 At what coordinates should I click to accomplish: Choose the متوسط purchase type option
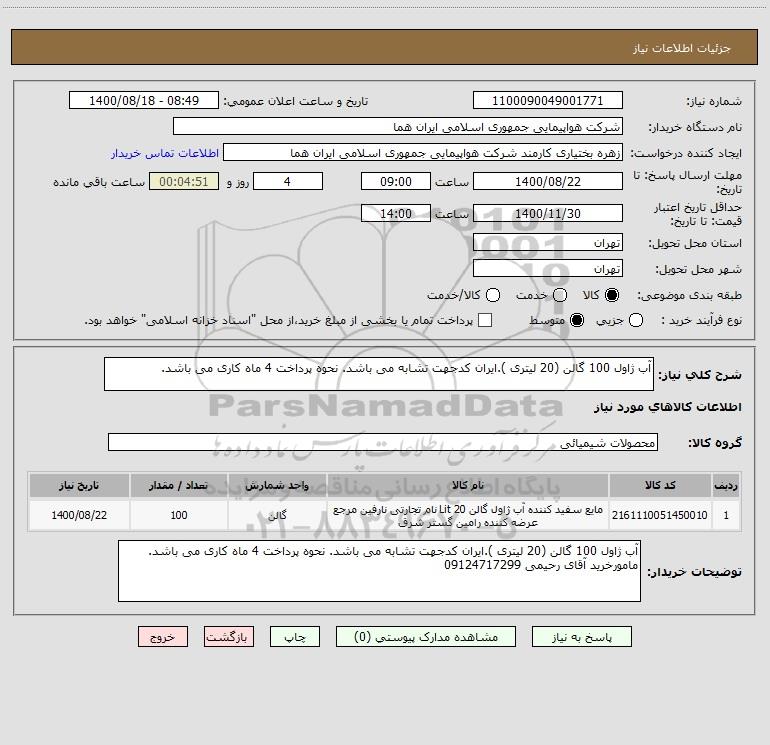click(x=577, y=320)
